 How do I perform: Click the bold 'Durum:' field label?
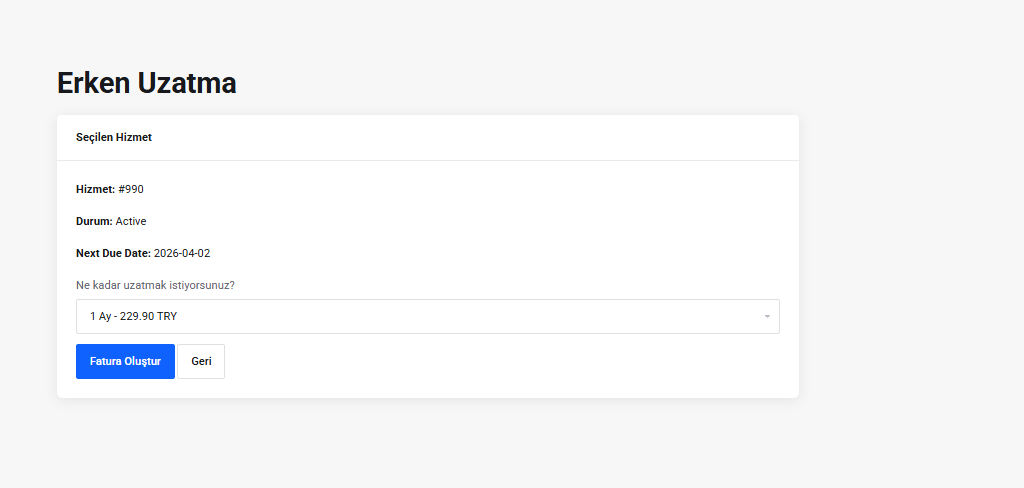94,221
